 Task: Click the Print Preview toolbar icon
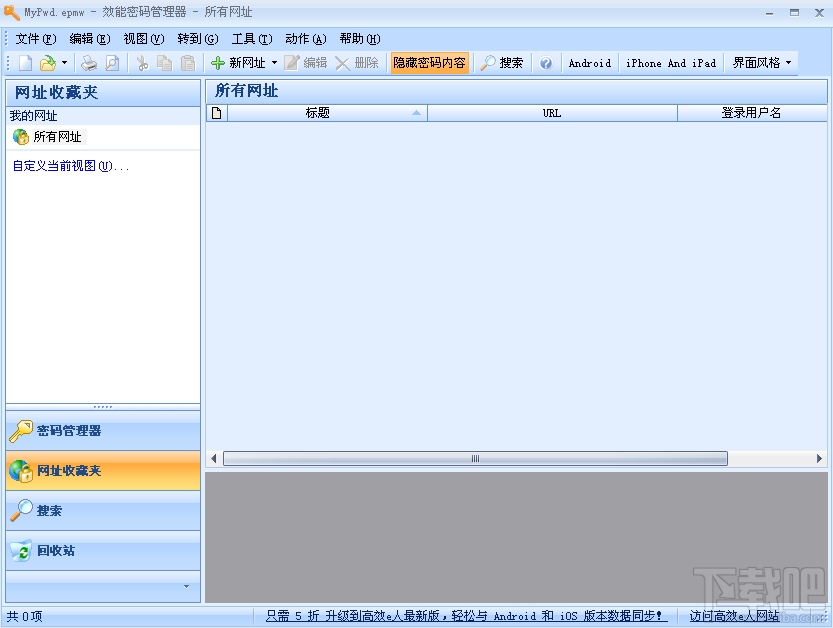click(x=112, y=63)
